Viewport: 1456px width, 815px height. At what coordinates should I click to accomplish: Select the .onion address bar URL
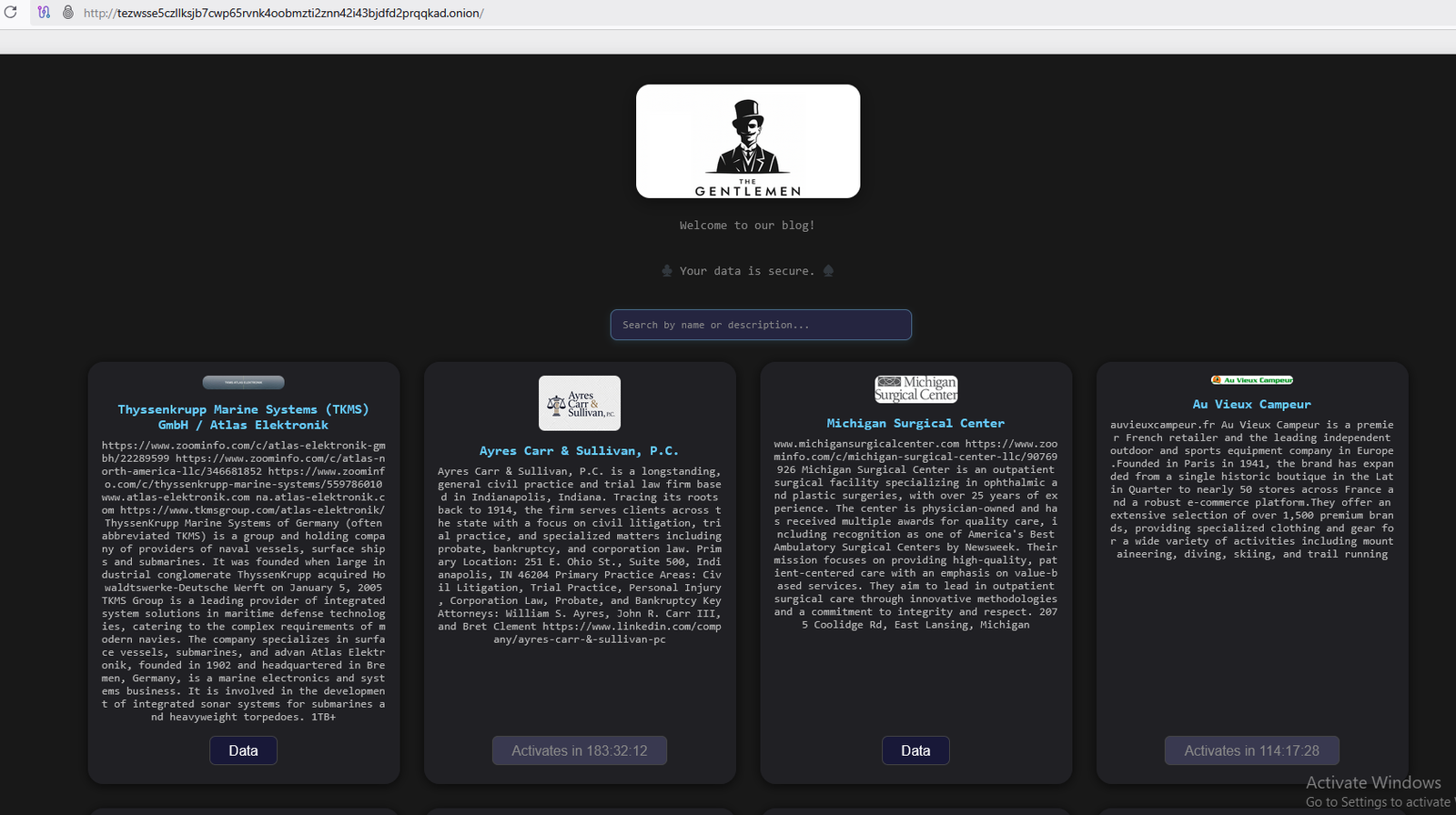[284, 14]
